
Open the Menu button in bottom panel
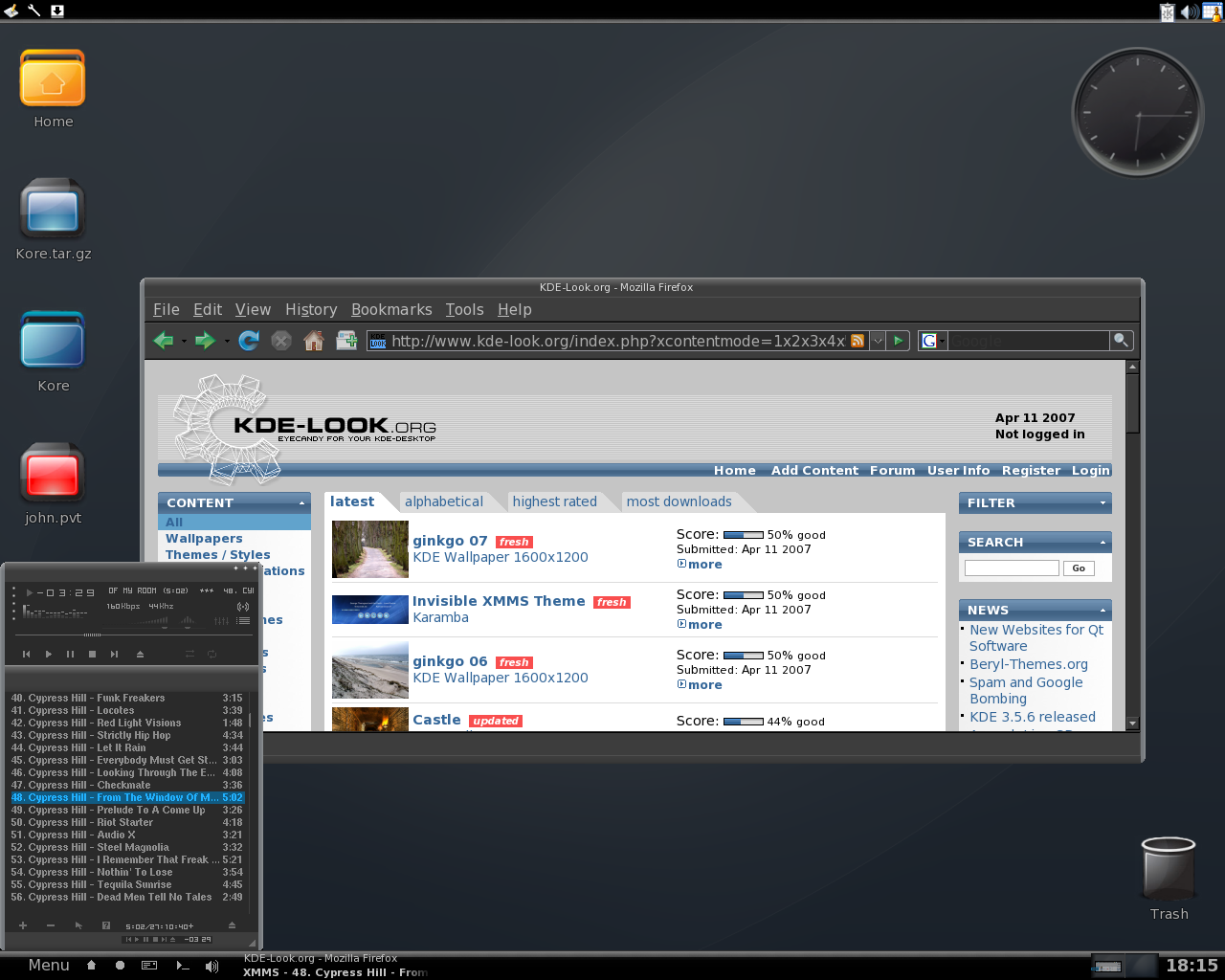(x=49, y=966)
